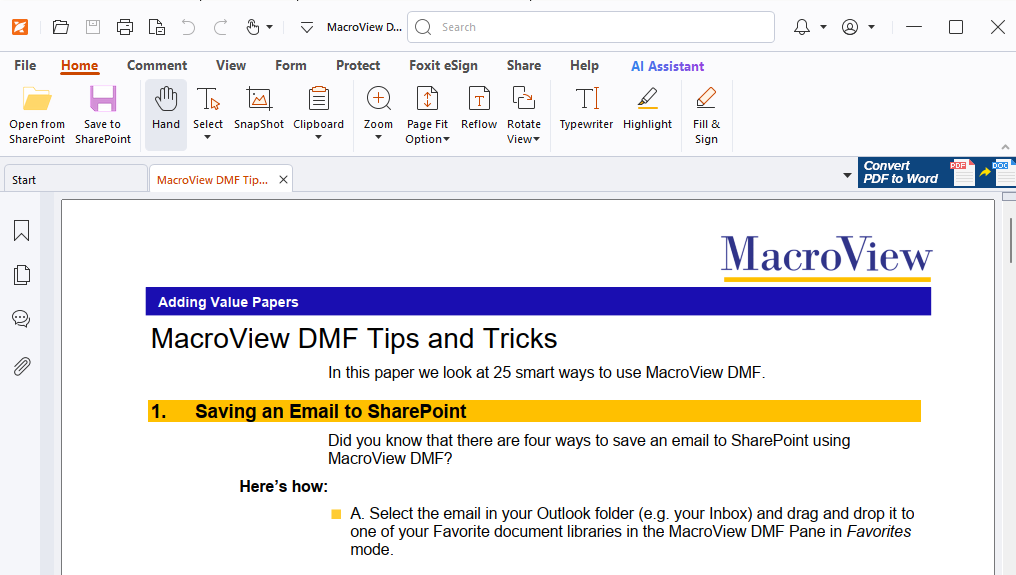Click the heading 'Saving an Email to SharePoint'

tap(330, 412)
